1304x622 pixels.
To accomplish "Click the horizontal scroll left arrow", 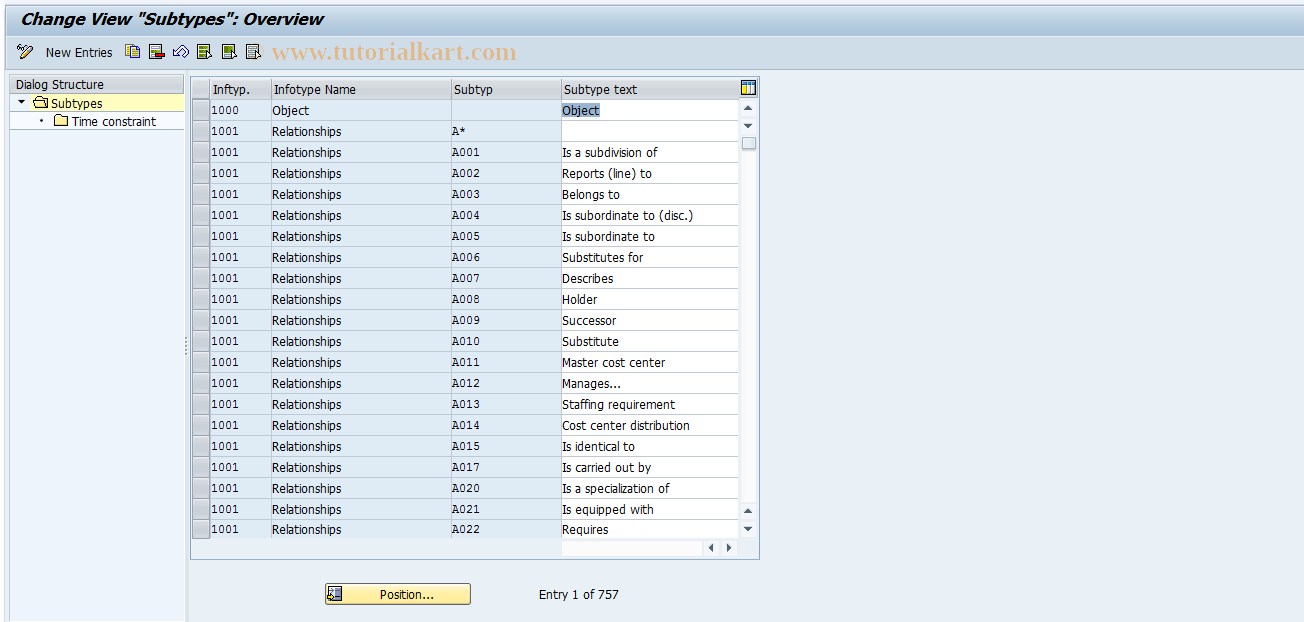I will (x=711, y=547).
